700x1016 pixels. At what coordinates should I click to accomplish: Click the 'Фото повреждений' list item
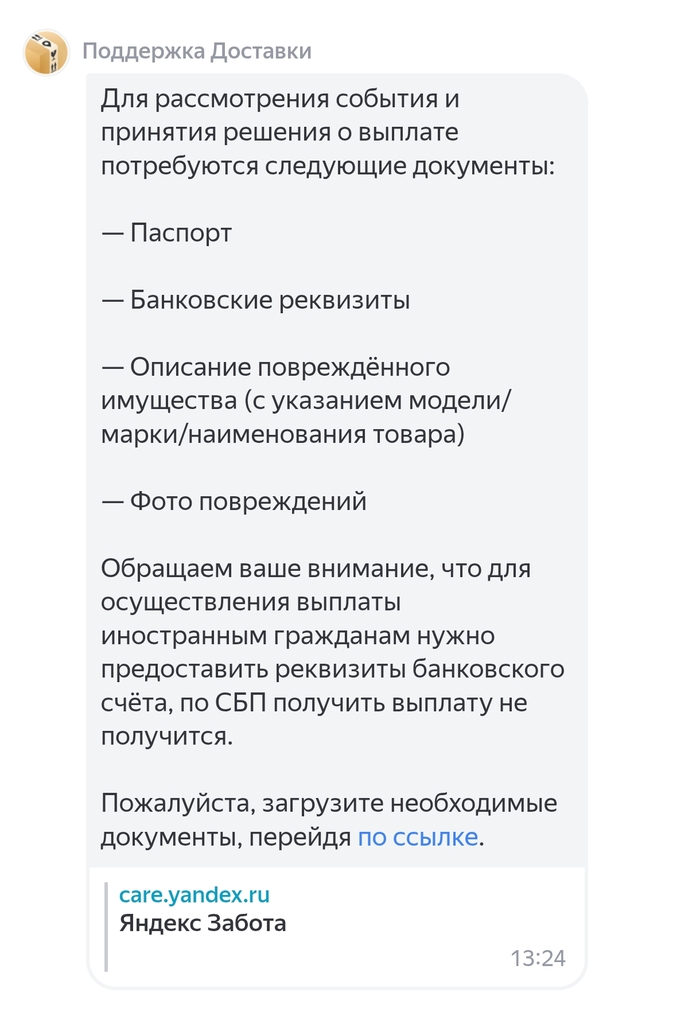click(234, 501)
